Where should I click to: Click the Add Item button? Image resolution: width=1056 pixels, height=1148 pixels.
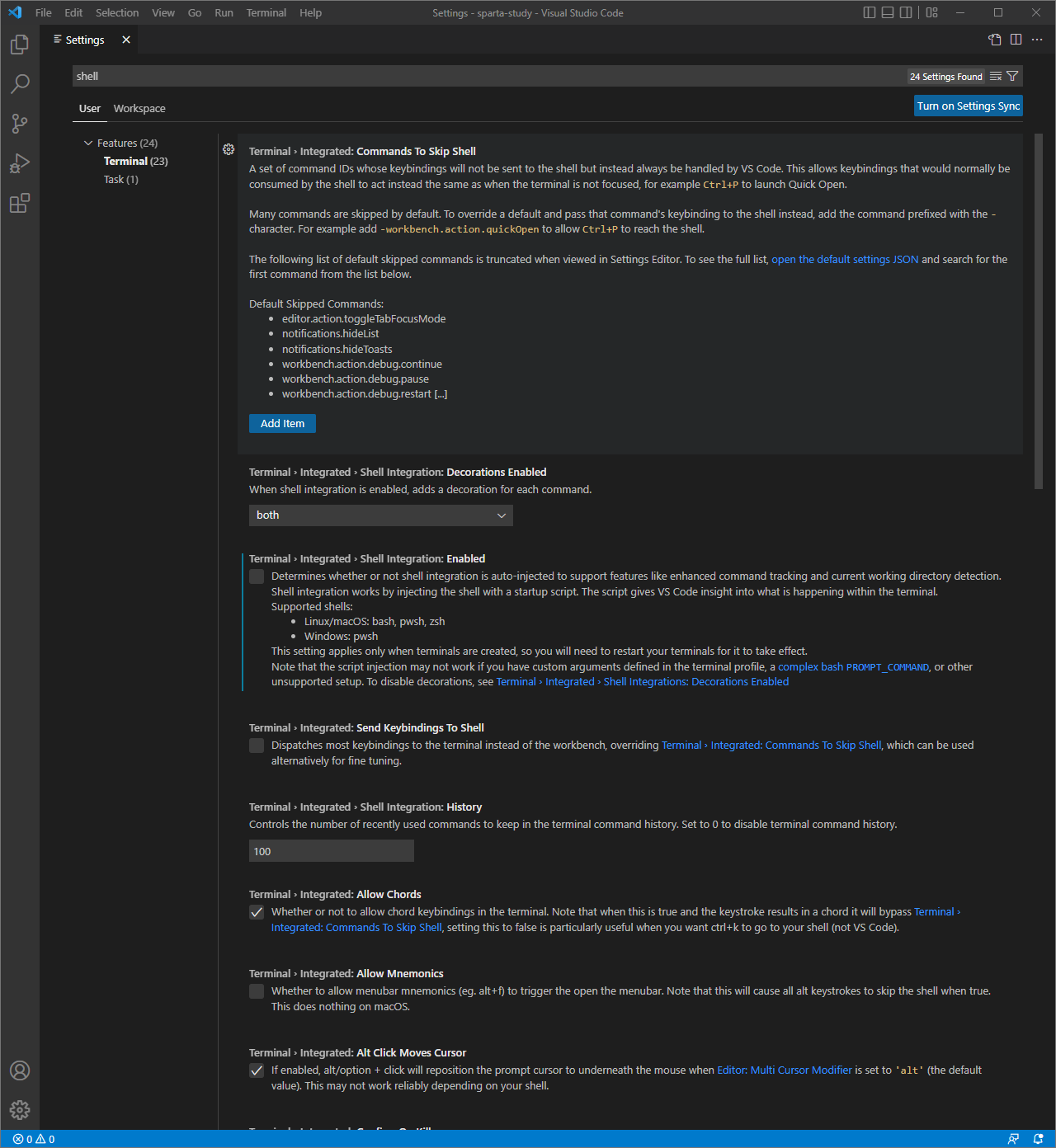pos(282,423)
